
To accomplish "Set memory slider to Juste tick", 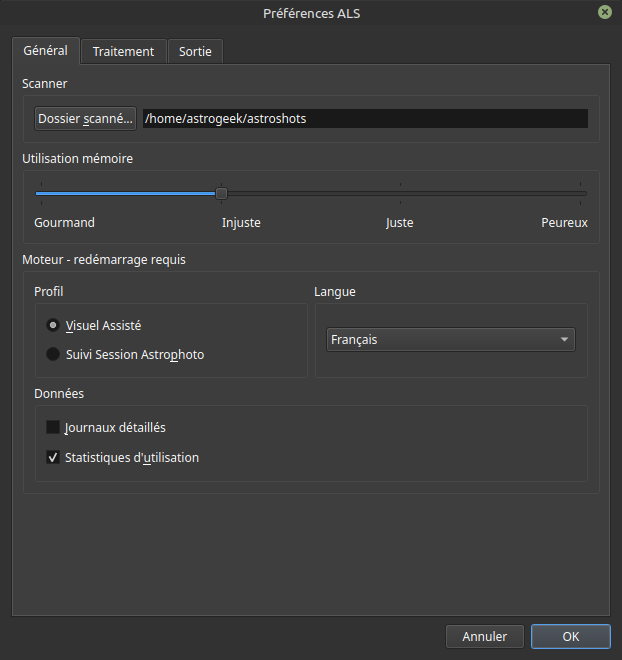I will [400, 193].
